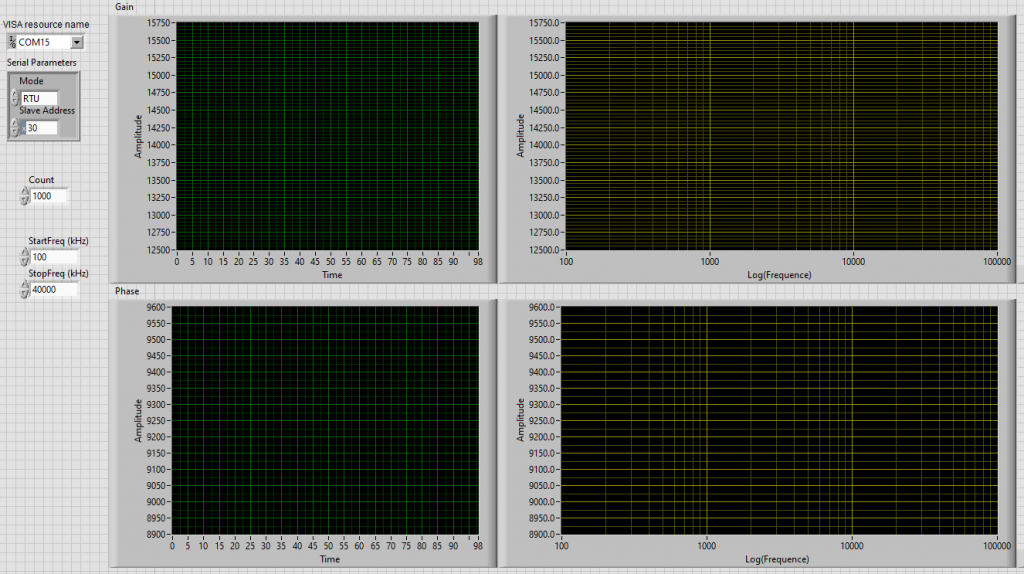Open the Mode selector showing RTU

(39, 98)
